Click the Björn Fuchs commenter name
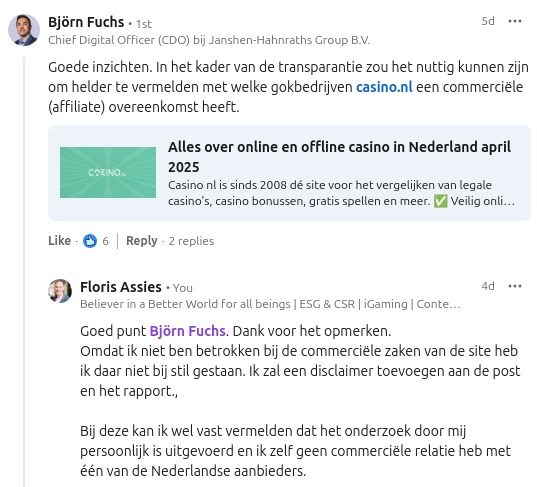Screen dimensions: 537x487 [x=86, y=22]
